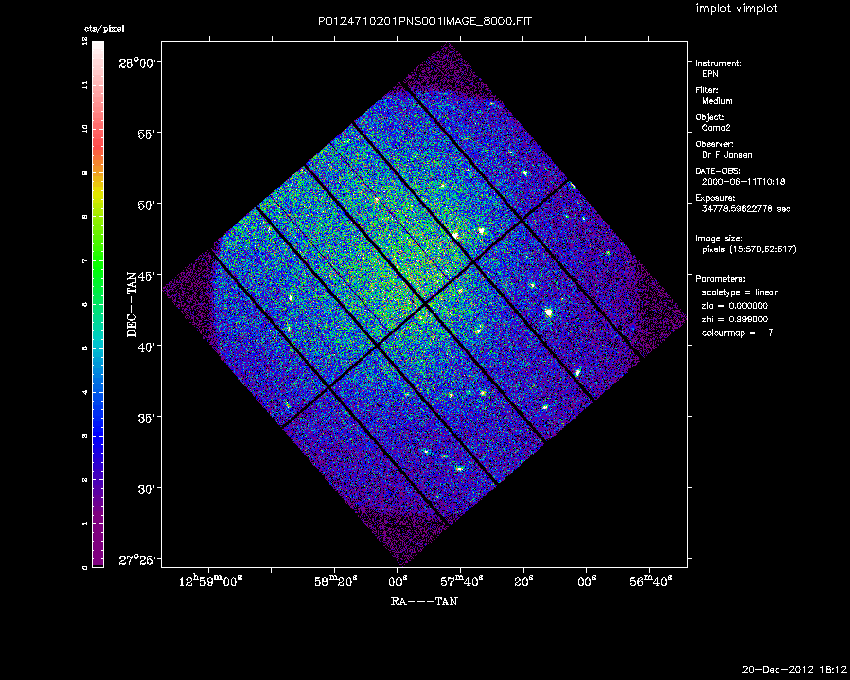Select the 'pixels (15:570,52:617)' value

click(749, 249)
